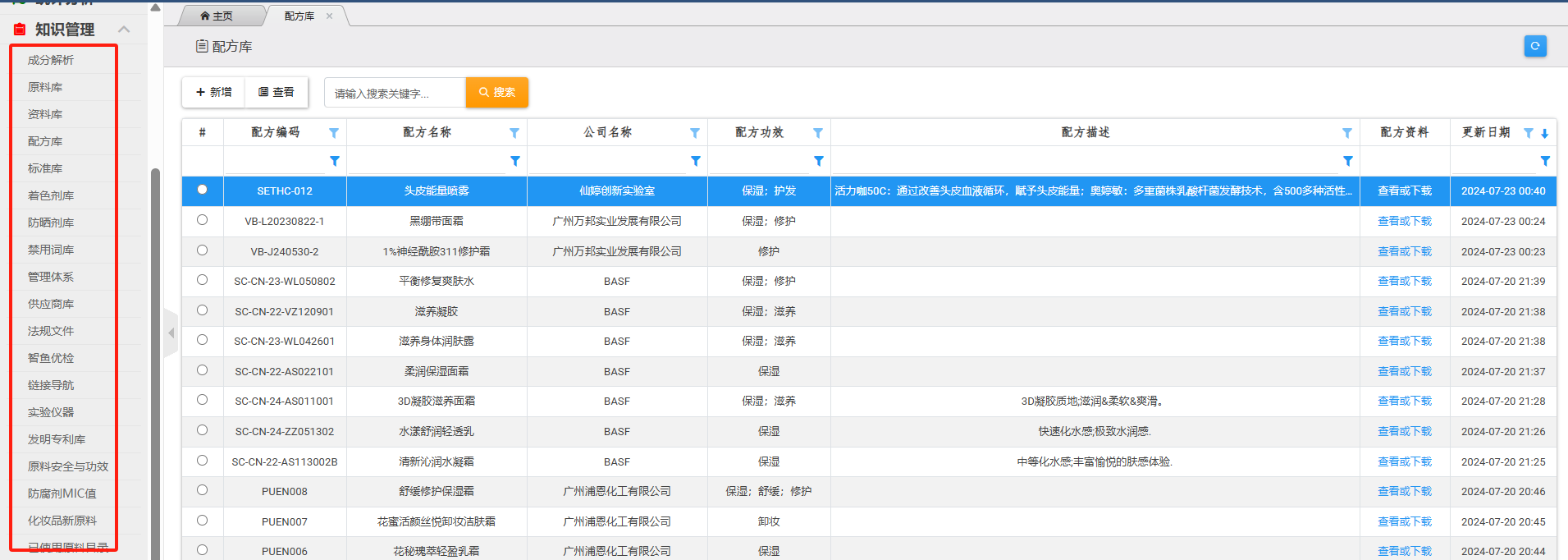Click the search keyword input field

[x=395, y=93]
